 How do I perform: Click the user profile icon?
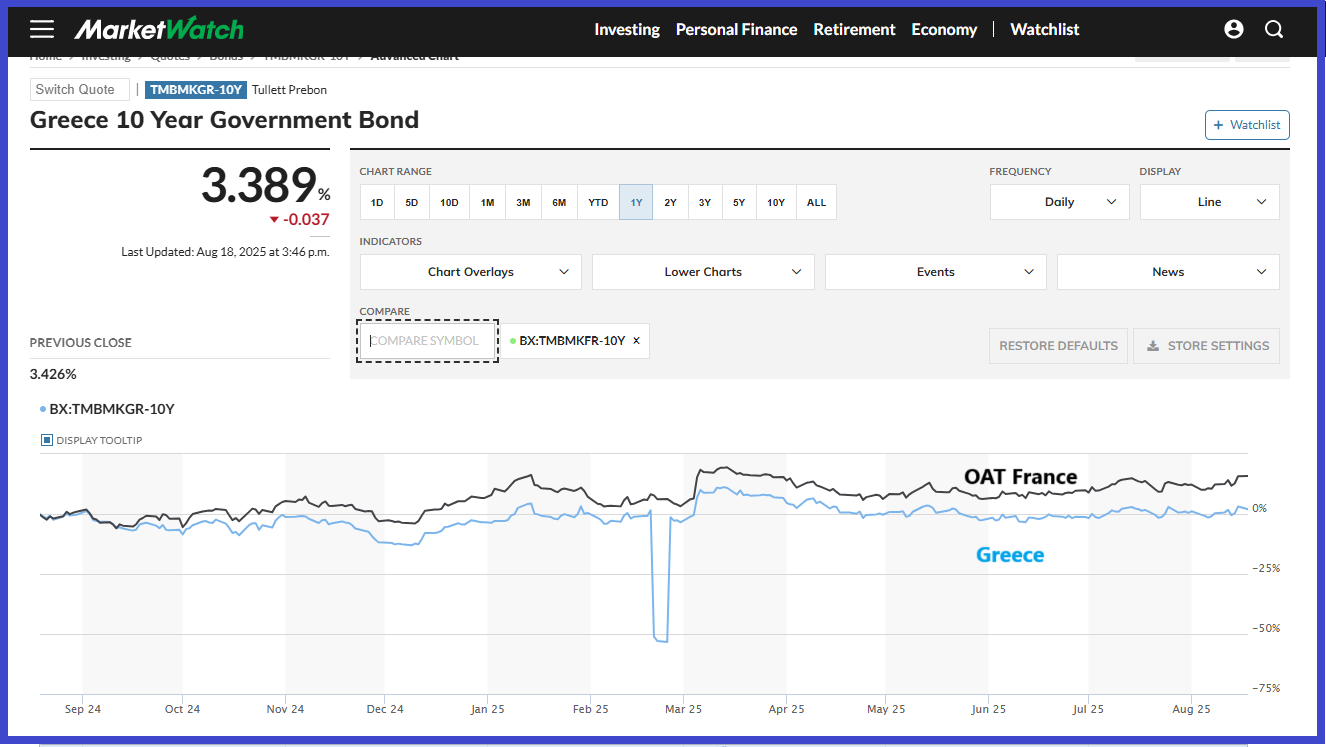point(1234,29)
